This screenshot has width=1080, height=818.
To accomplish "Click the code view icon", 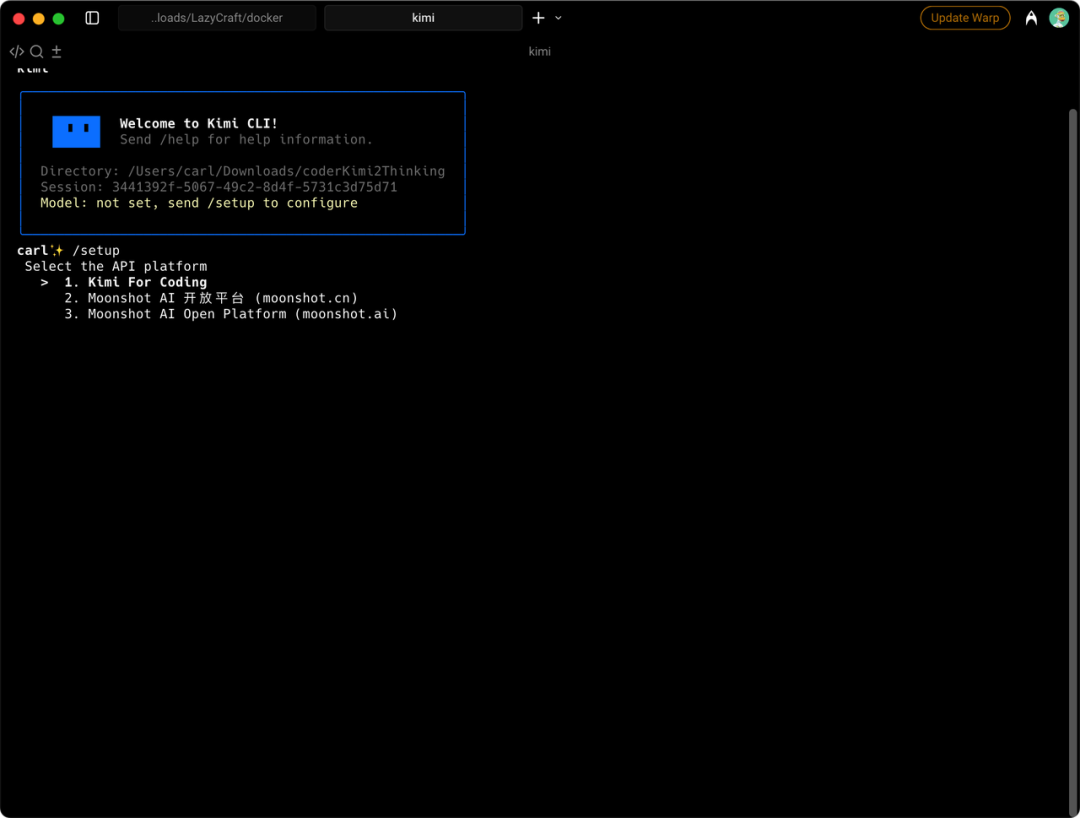I will coord(17,52).
